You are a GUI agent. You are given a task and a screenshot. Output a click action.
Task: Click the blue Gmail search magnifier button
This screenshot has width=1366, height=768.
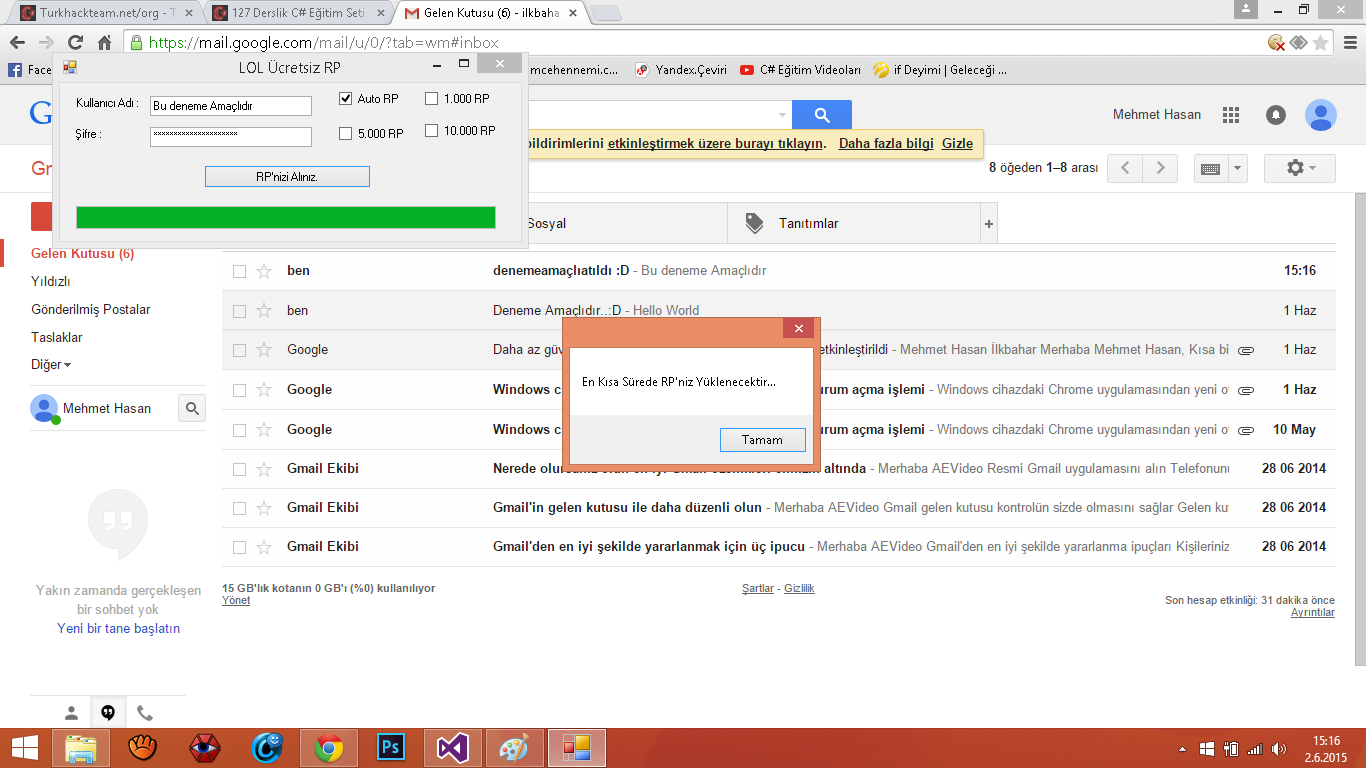tap(822, 115)
